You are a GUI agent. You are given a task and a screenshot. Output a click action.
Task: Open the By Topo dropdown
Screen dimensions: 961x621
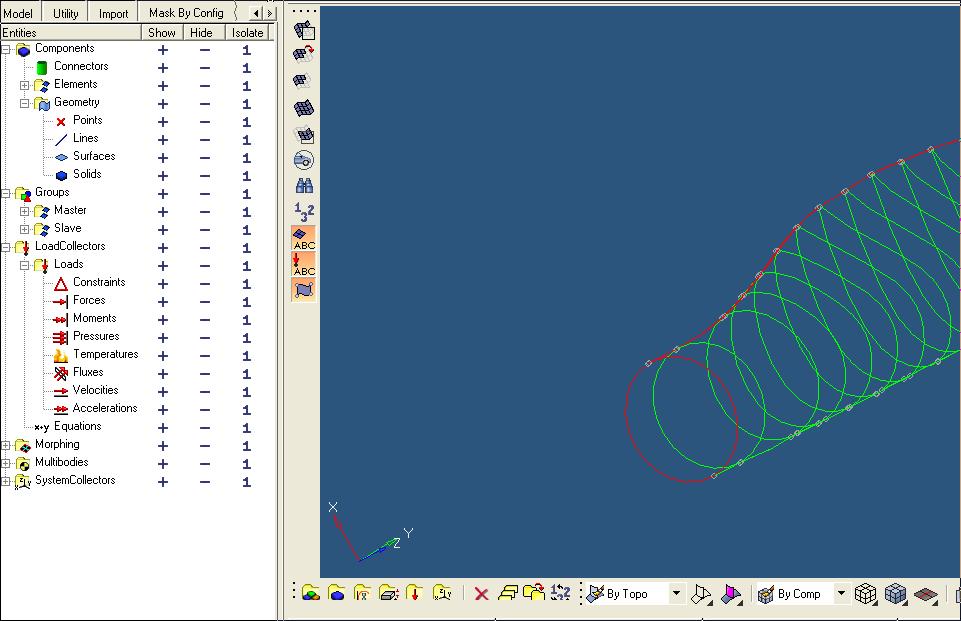[x=676, y=594]
